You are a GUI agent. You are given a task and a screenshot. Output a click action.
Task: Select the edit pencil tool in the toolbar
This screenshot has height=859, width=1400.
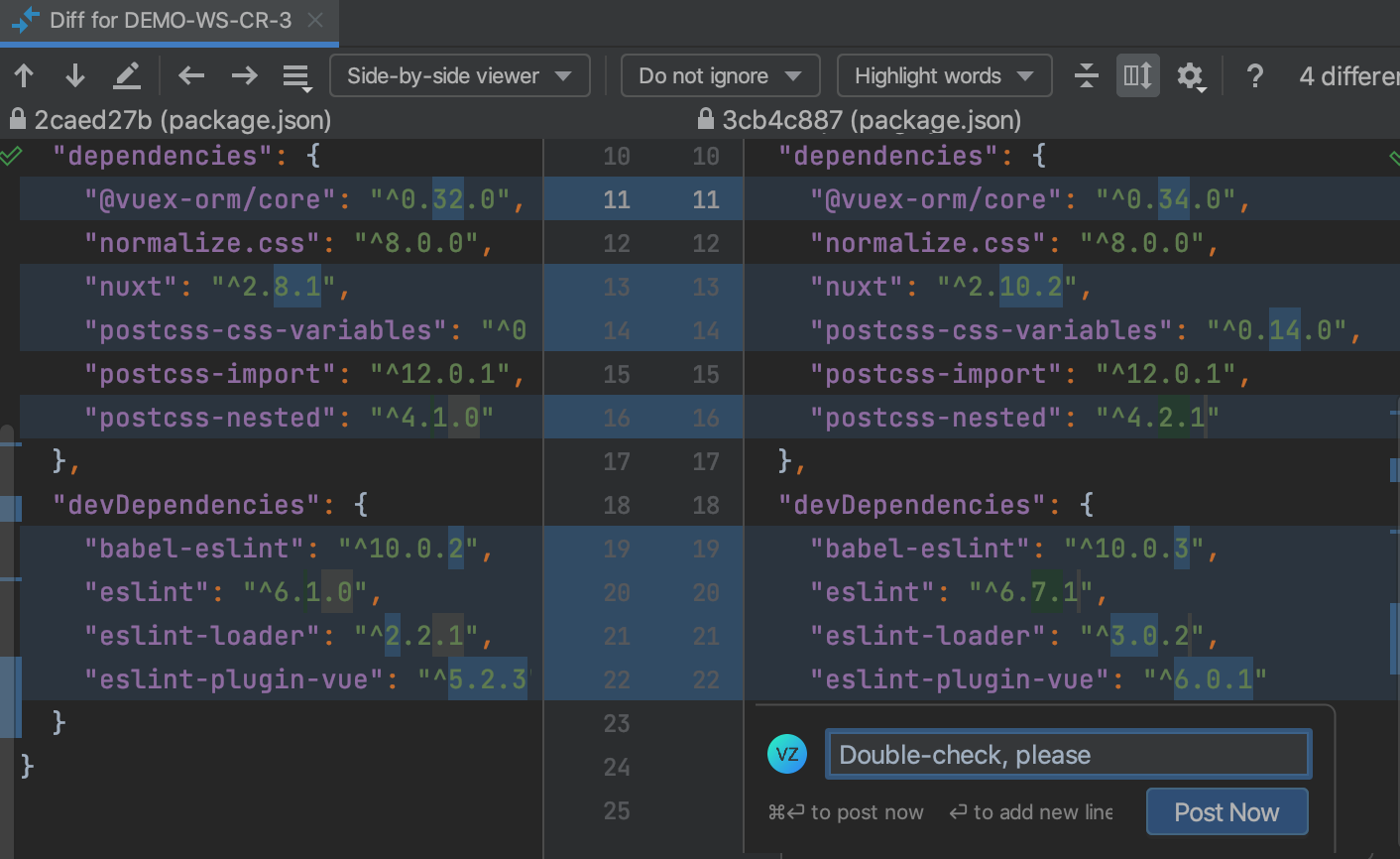coord(124,74)
